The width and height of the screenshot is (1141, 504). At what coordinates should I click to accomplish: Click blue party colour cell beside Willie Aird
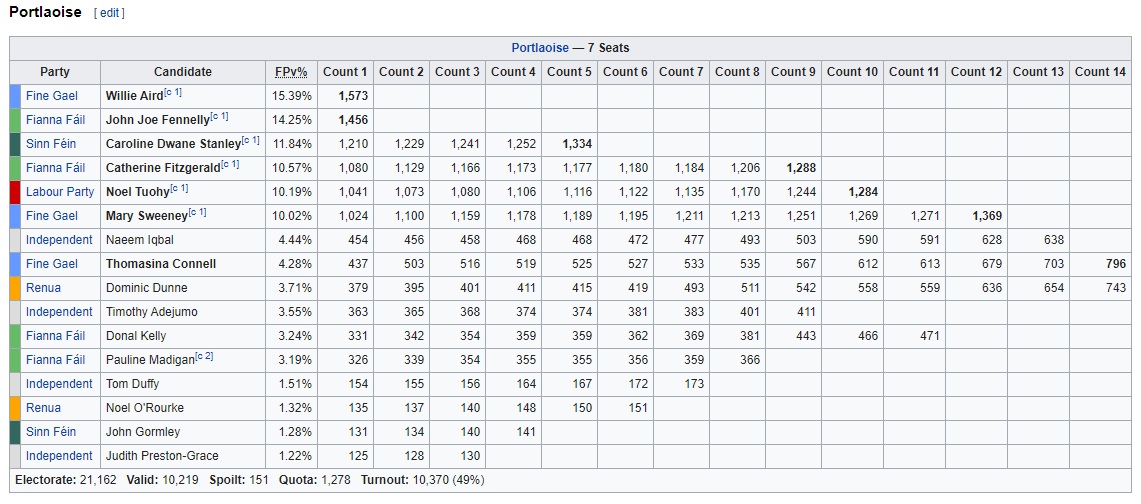15,96
